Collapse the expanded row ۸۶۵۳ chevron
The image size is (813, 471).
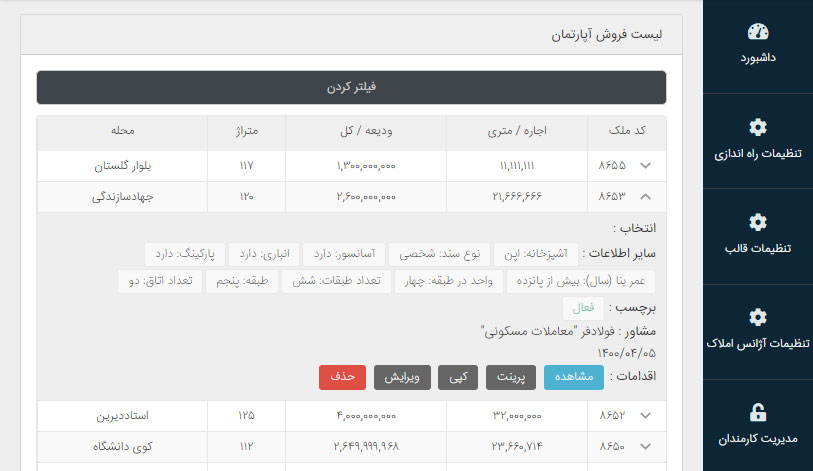[x=645, y=197]
